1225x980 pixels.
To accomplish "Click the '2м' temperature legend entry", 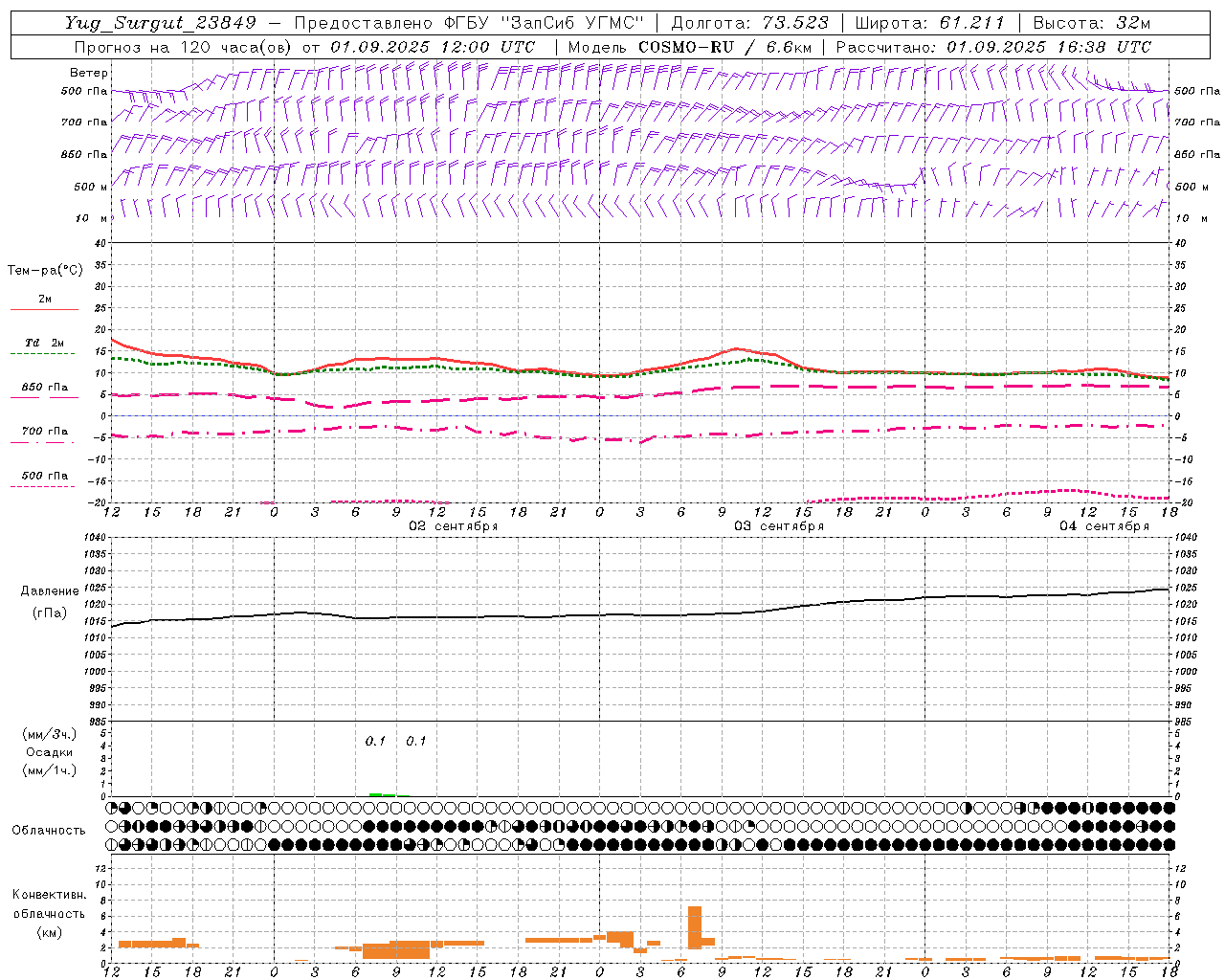I will (45, 299).
